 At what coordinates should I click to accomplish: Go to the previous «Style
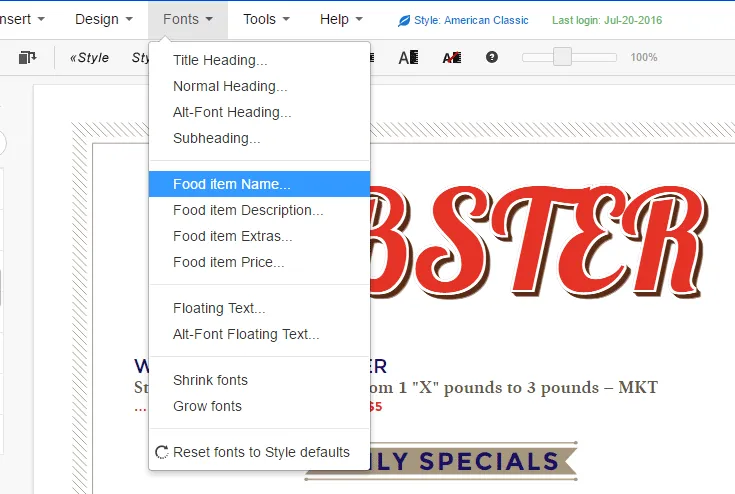[x=89, y=58]
